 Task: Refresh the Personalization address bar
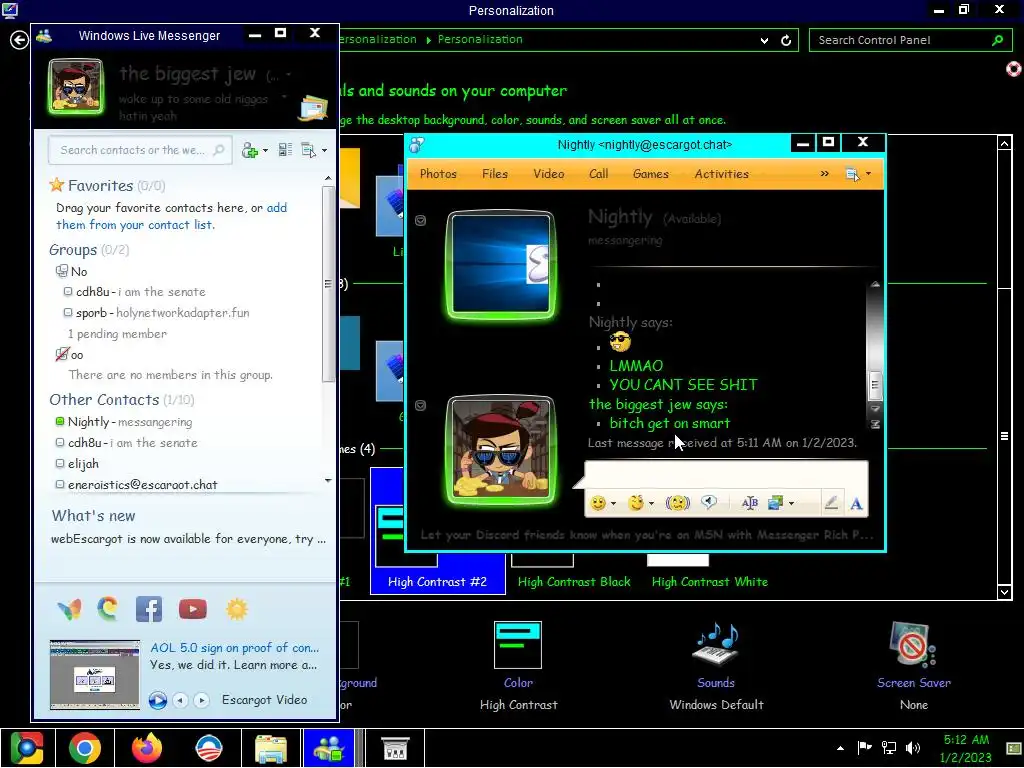point(786,40)
